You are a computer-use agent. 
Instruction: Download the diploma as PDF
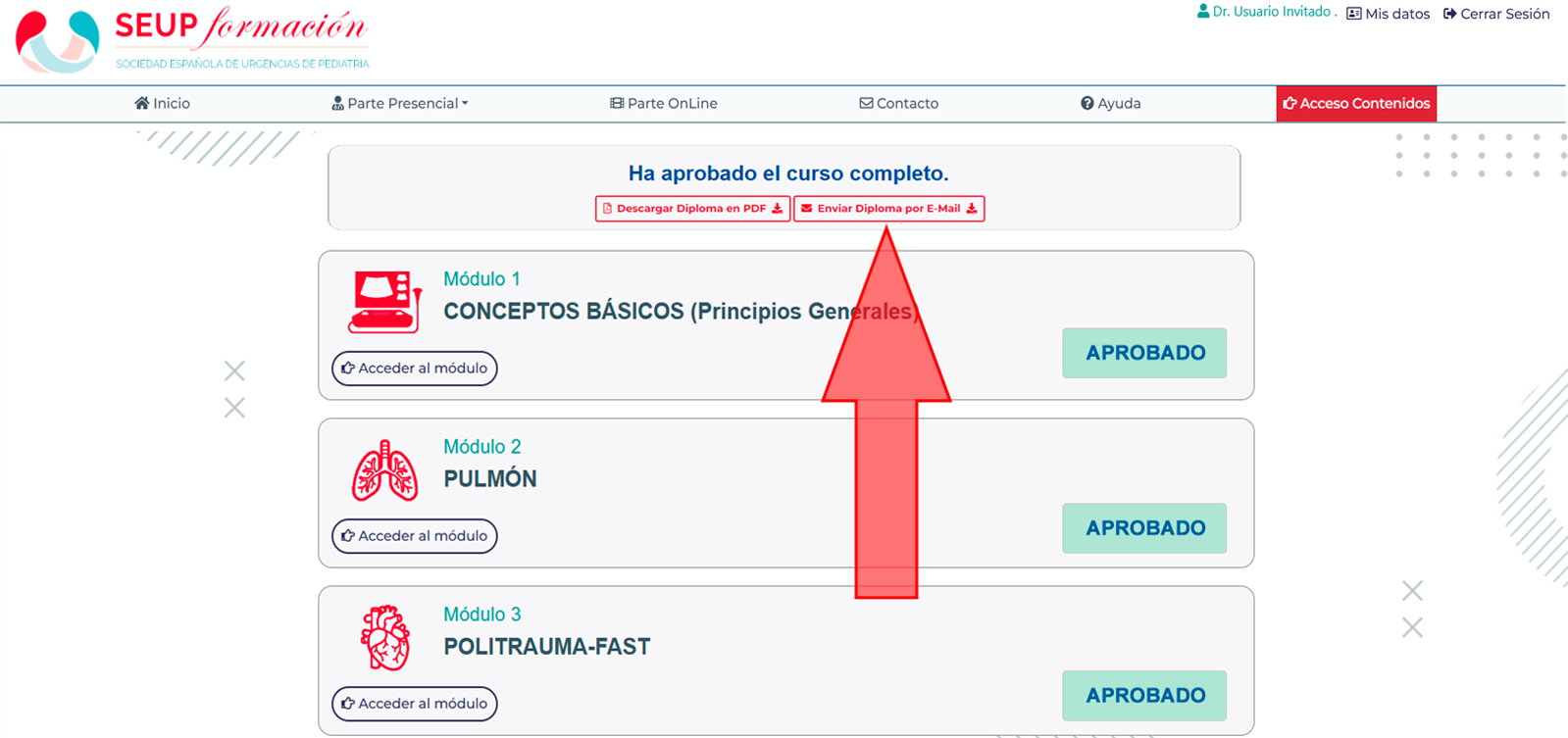coord(692,209)
